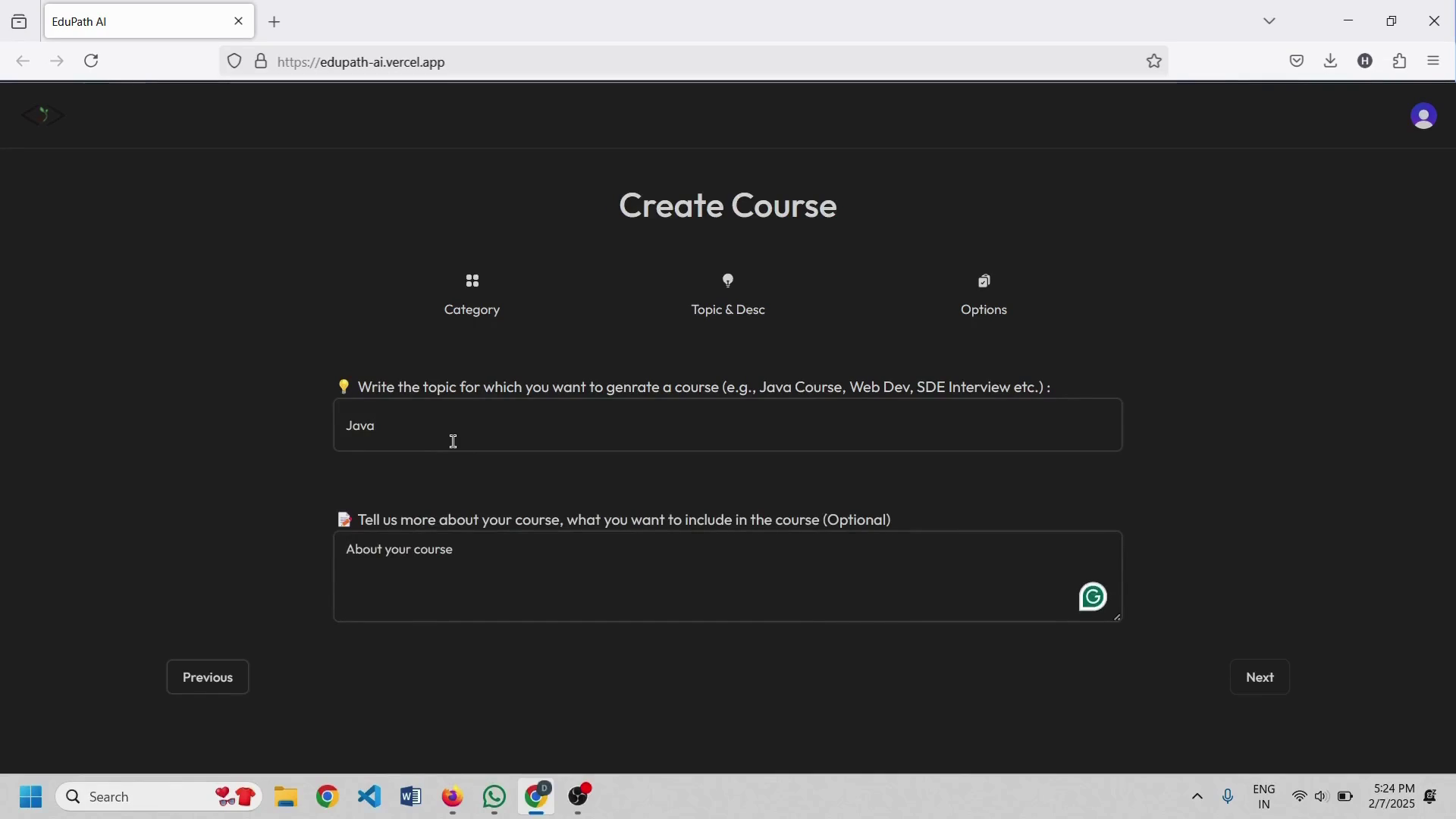
Task: Reload the current page
Action: 92,61
